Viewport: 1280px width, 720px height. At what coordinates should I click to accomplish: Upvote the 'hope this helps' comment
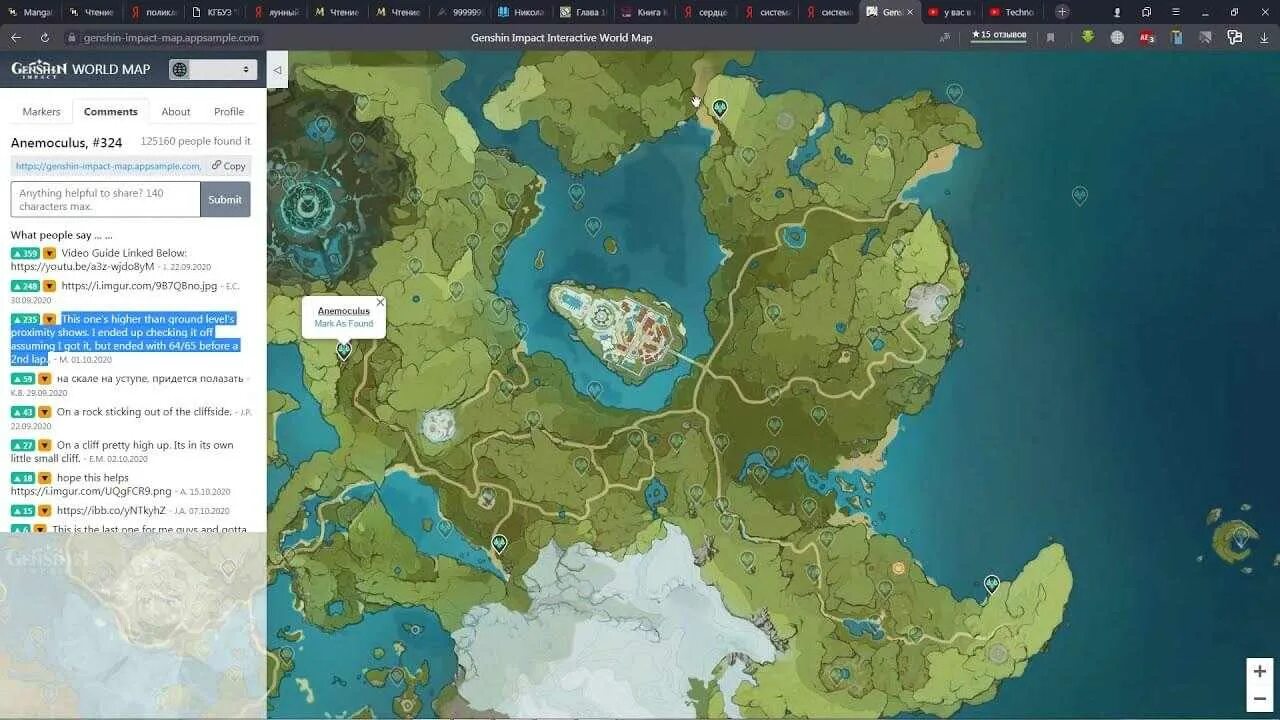[23, 479]
